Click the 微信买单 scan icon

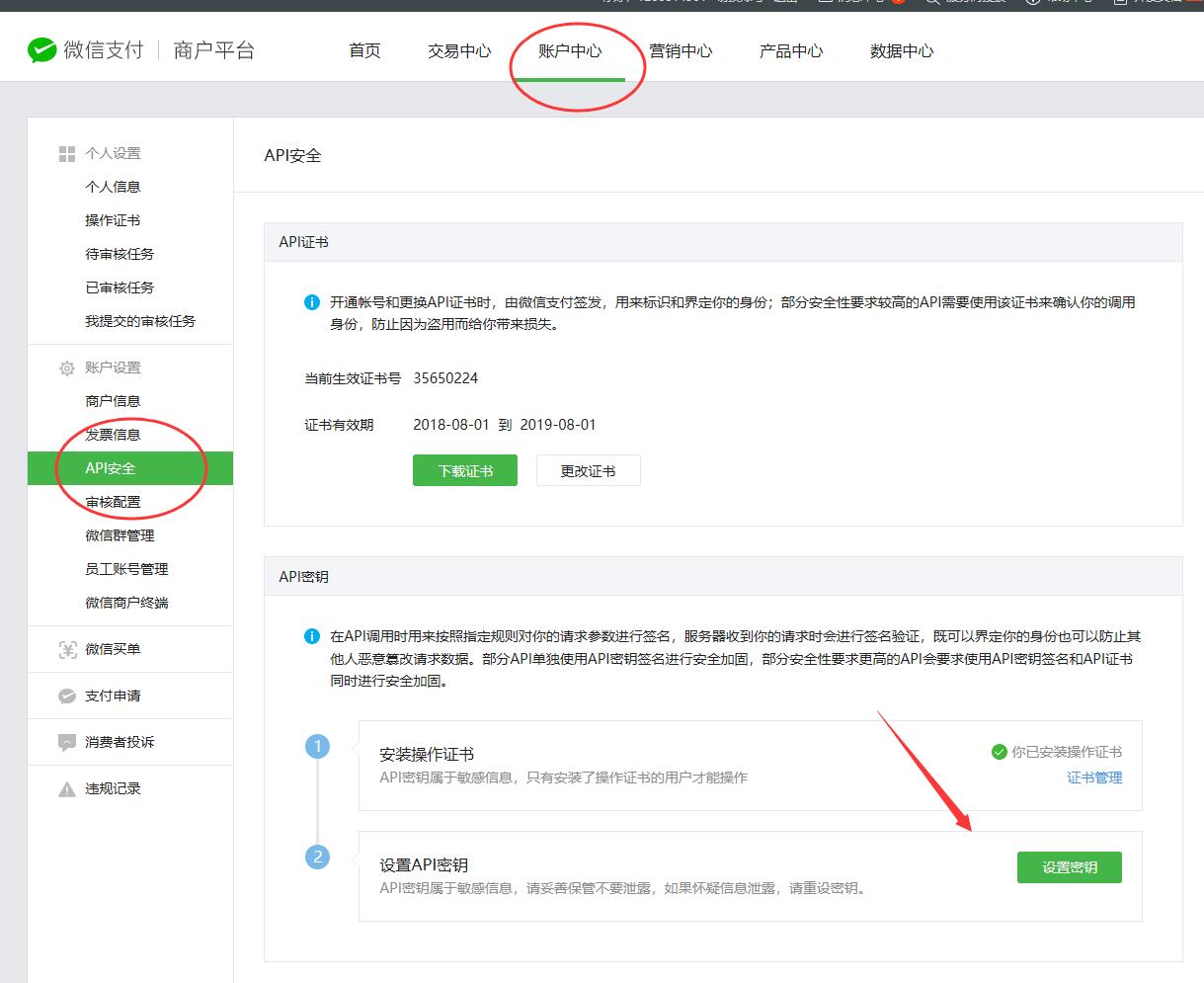point(67,649)
